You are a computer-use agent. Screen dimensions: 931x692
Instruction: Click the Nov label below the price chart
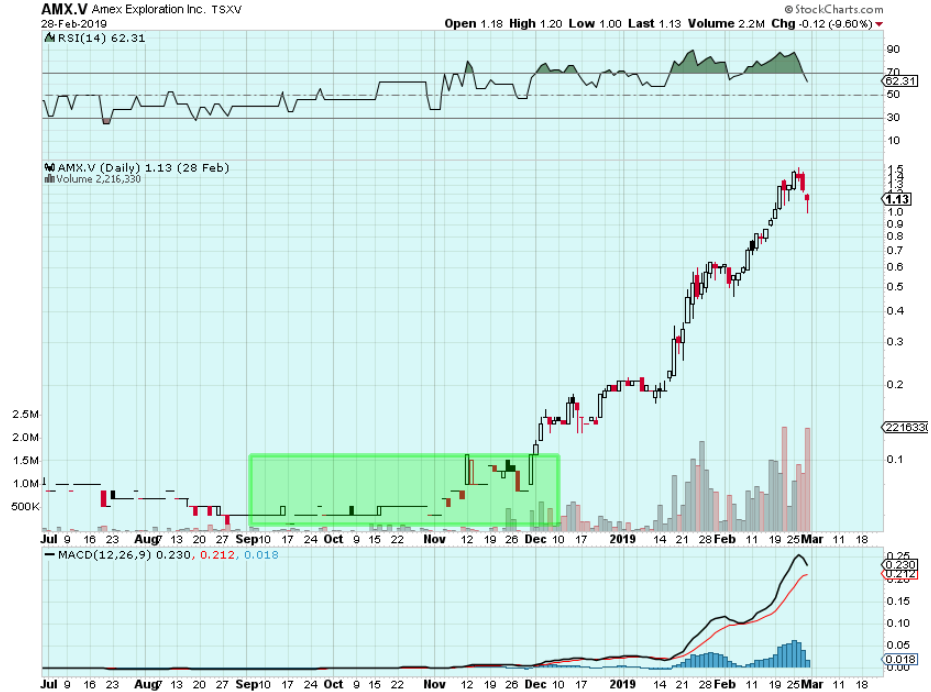434,539
